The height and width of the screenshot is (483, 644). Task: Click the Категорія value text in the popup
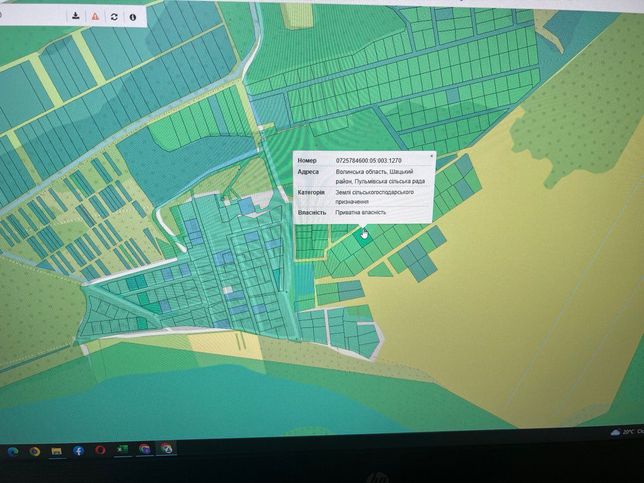click(x=375, y=197)
